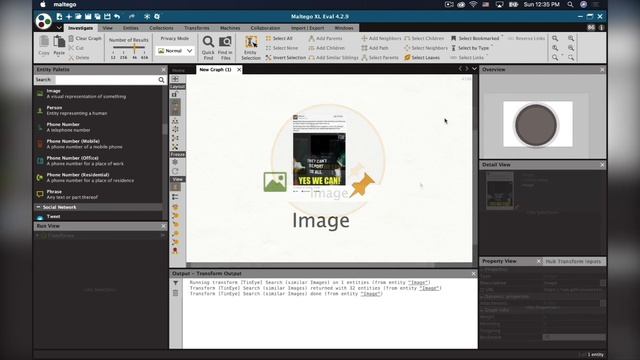Expand the ribbon collapse chevron under logo
The height and width of the screenshot is (360, 640).
pyautogui.click(x=59, y=28)
